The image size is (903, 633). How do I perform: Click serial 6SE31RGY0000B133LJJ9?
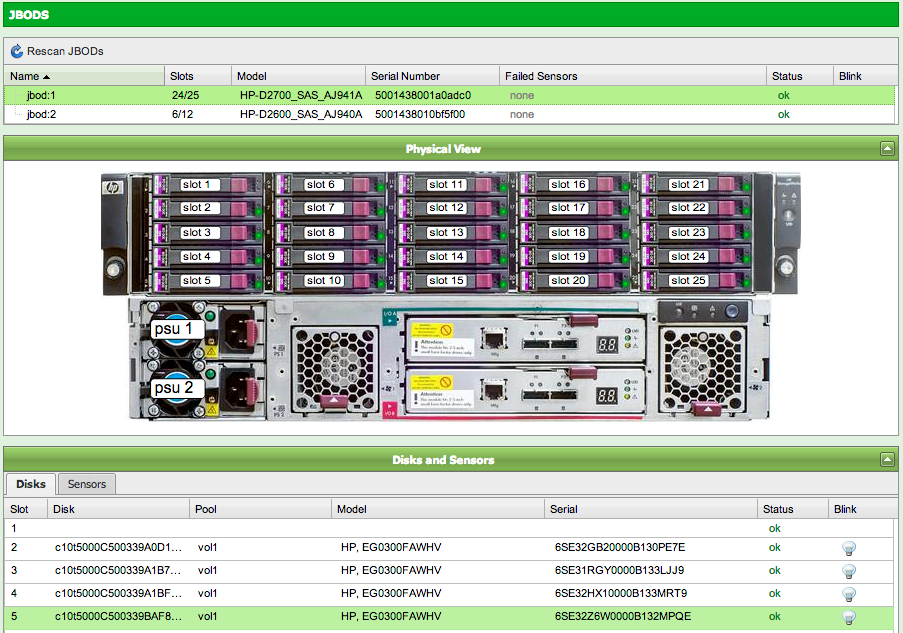click(x=619, y=571)
